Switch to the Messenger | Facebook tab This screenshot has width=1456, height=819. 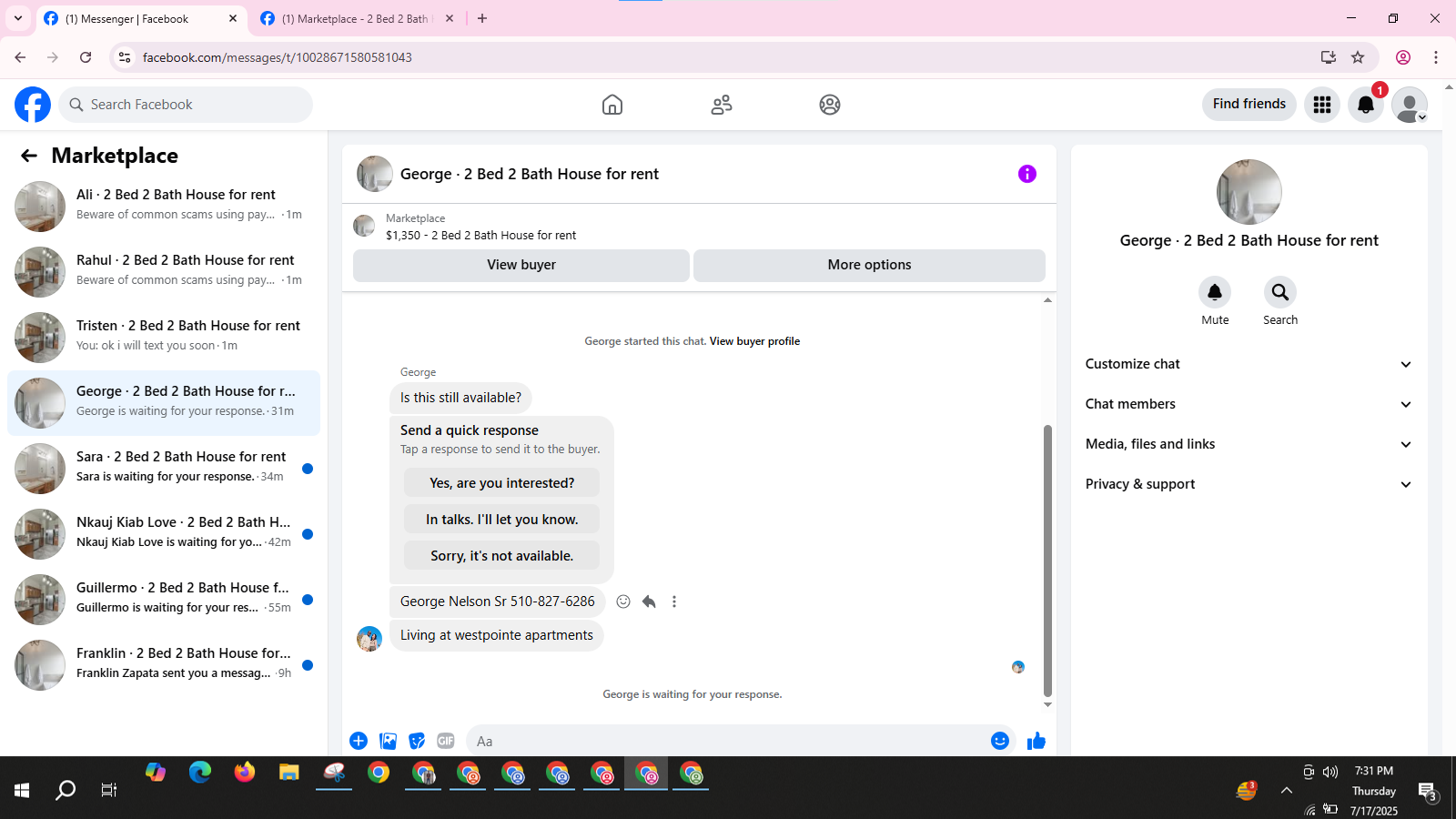141,19
